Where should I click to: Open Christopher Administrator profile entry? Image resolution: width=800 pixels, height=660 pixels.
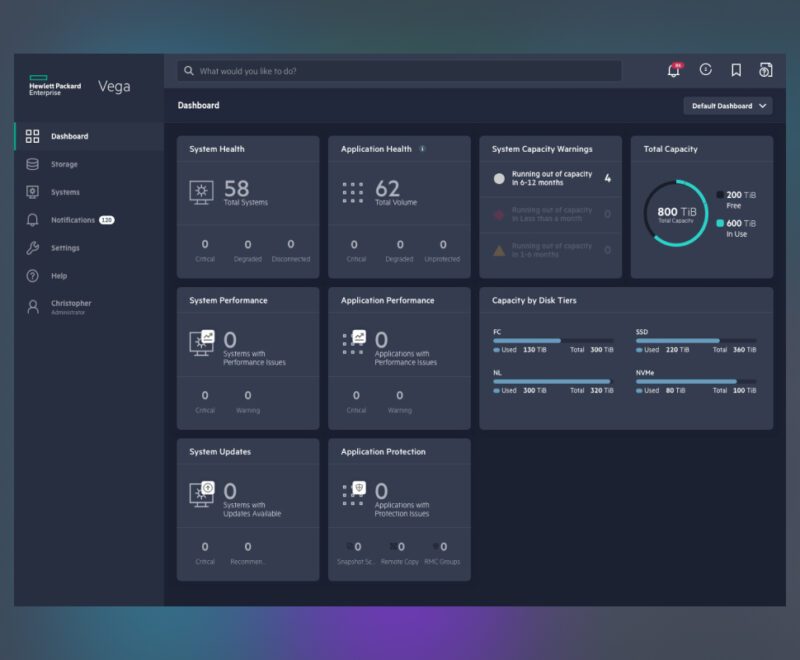click(89, 307)
